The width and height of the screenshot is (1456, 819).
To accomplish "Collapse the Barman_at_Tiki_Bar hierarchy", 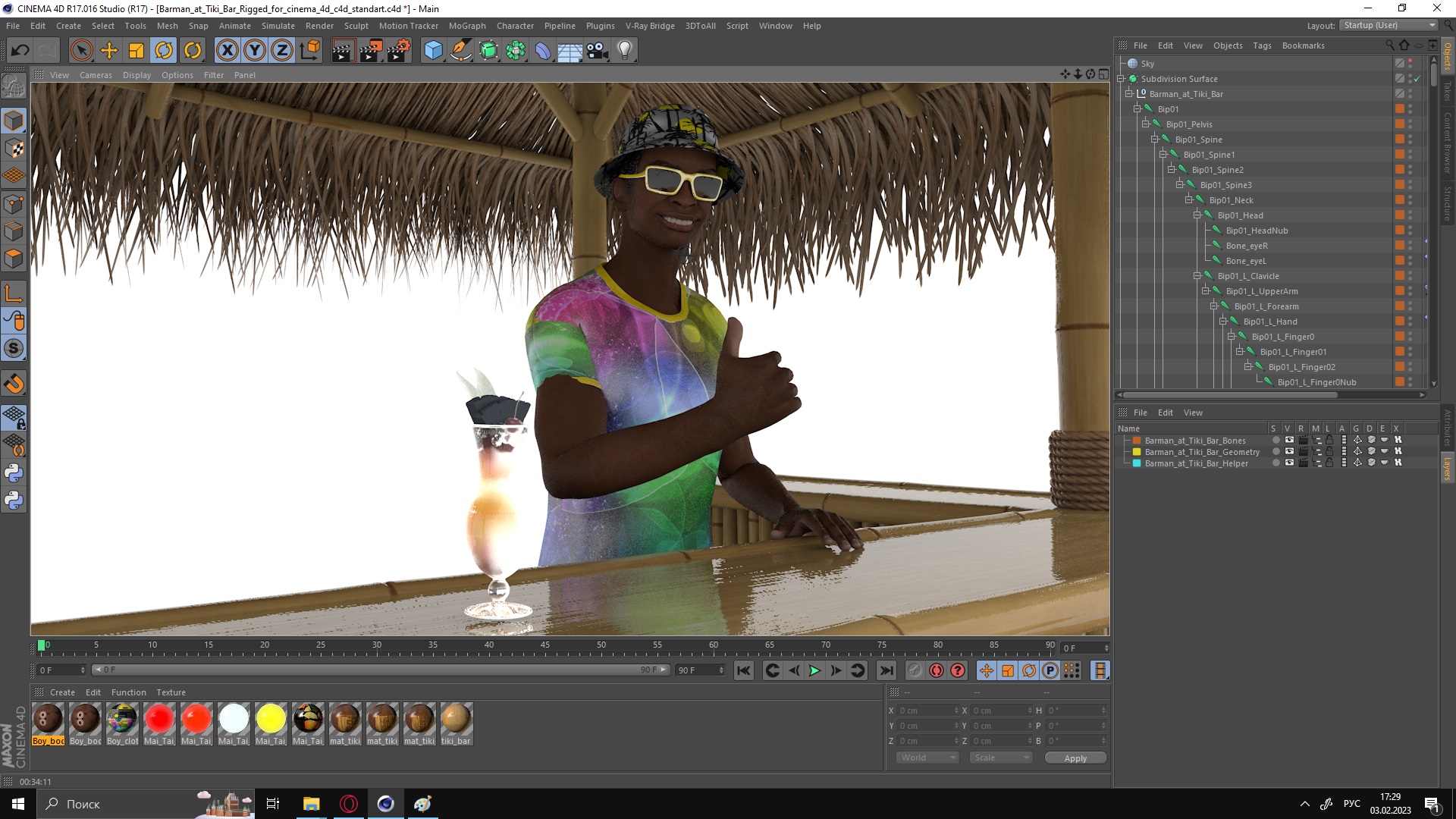I will tap(1129, 93).
